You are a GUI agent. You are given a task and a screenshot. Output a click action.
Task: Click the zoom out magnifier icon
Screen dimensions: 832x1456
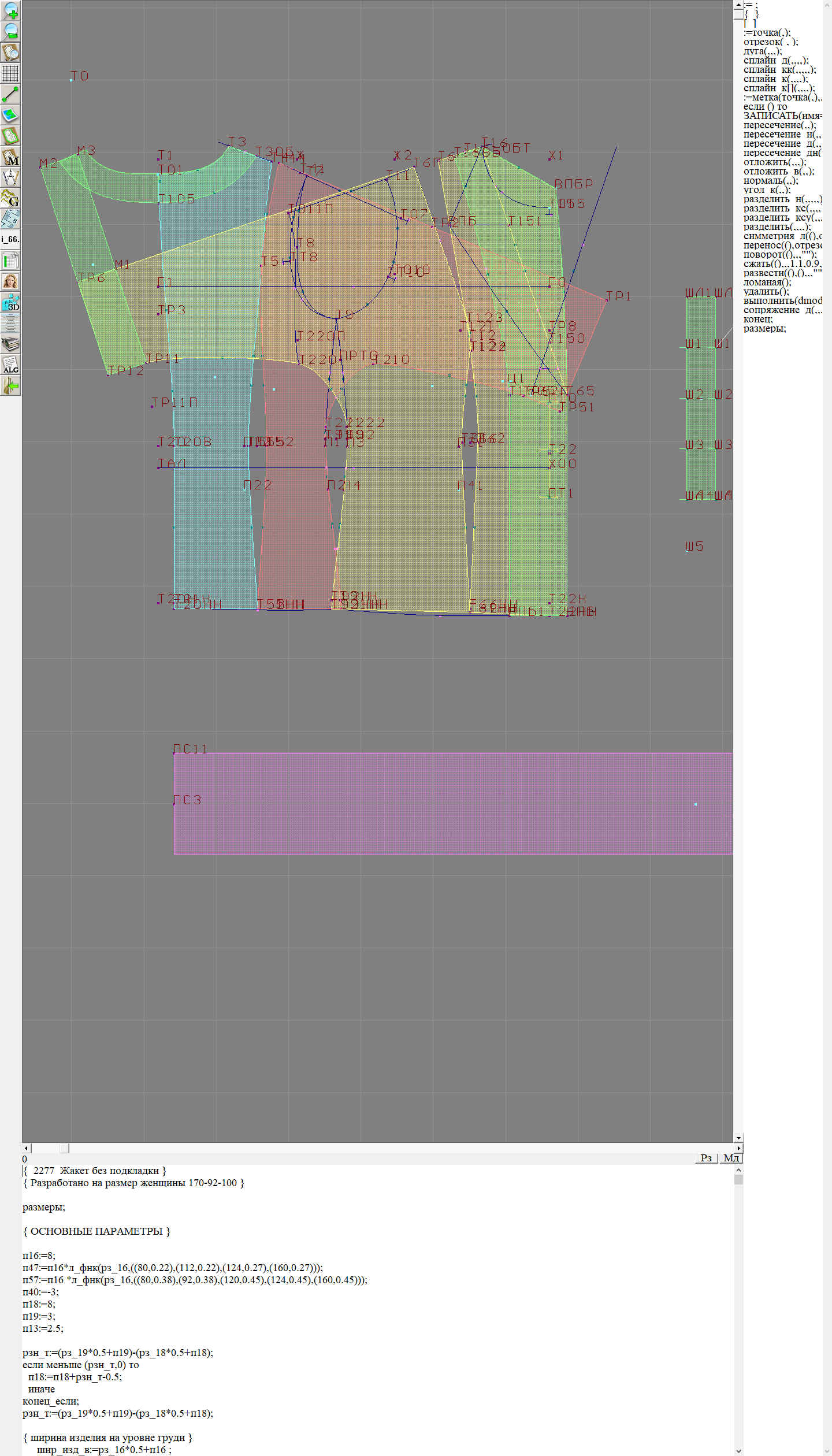10,31
